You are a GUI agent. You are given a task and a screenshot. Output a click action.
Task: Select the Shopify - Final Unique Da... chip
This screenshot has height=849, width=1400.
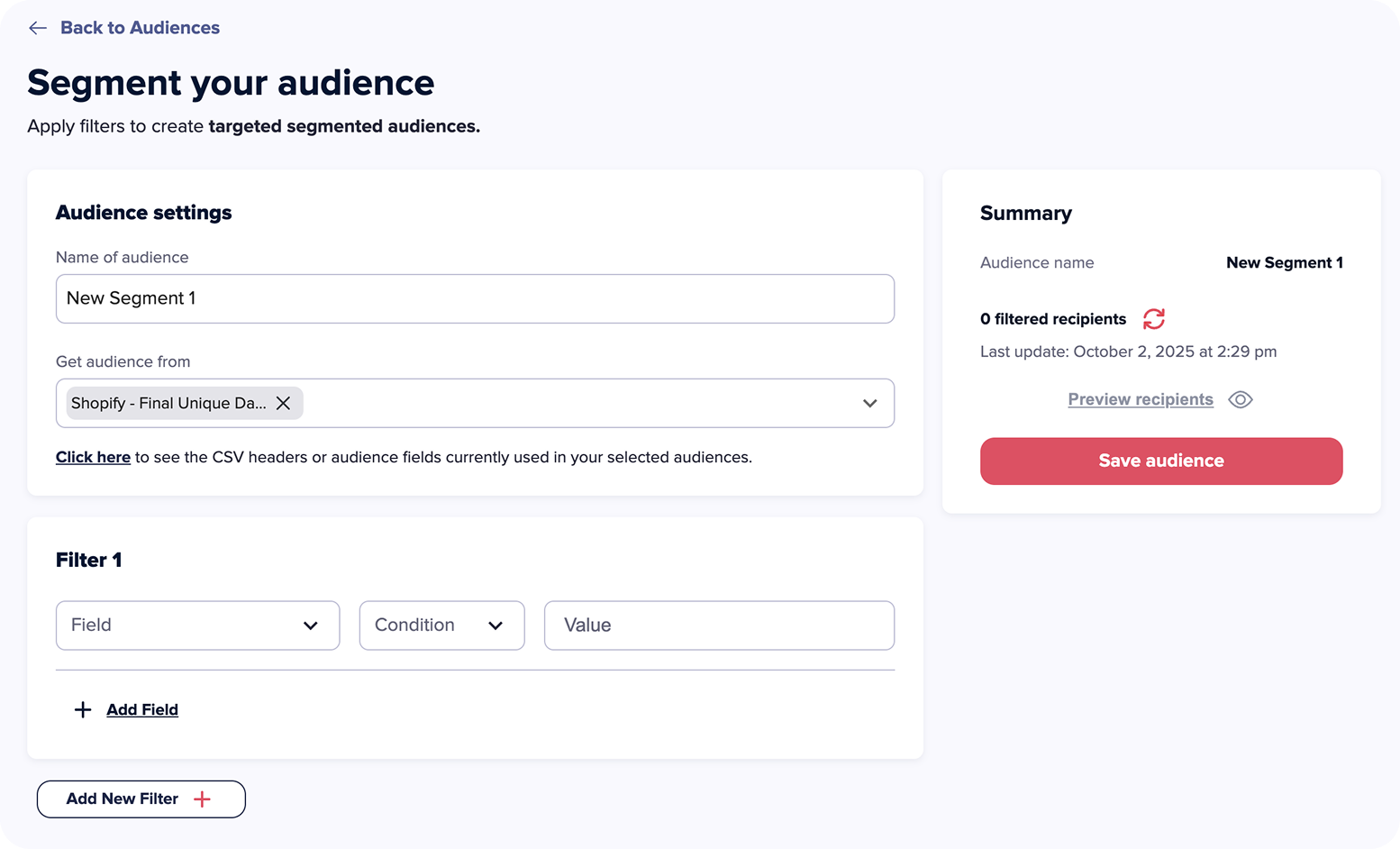coord(168,403)
